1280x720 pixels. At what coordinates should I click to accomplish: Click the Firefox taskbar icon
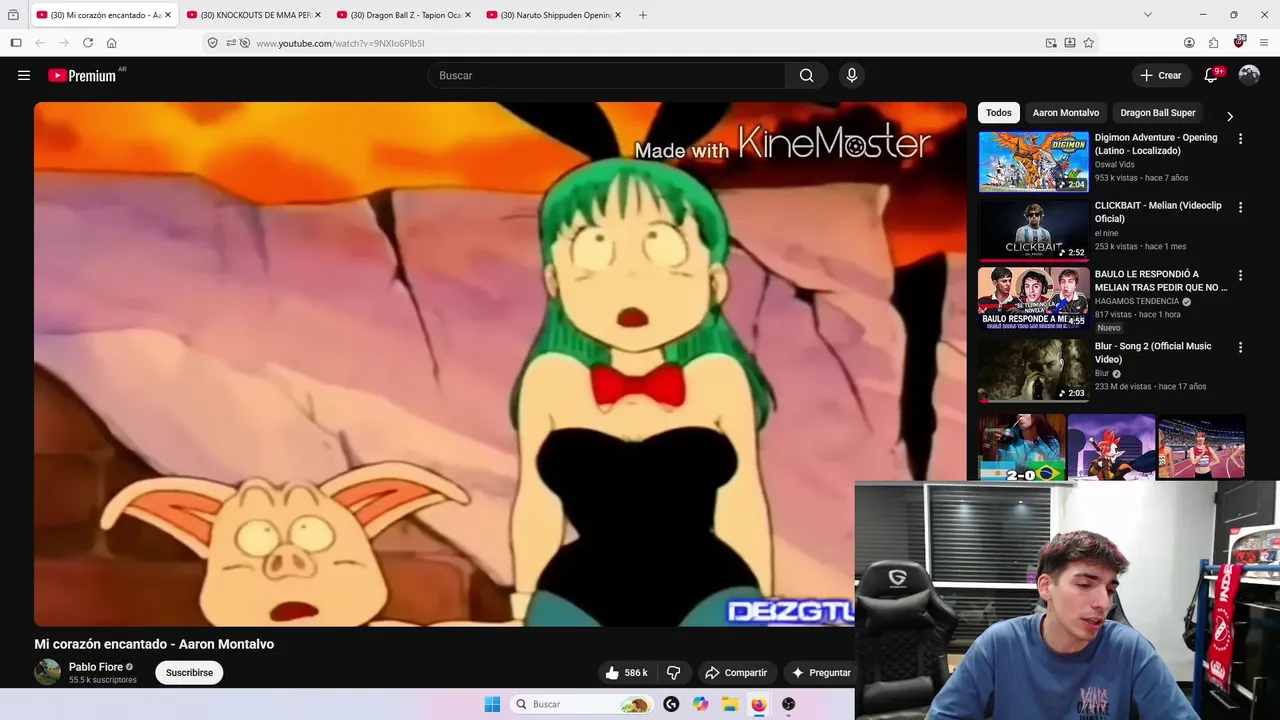(759, 704)
